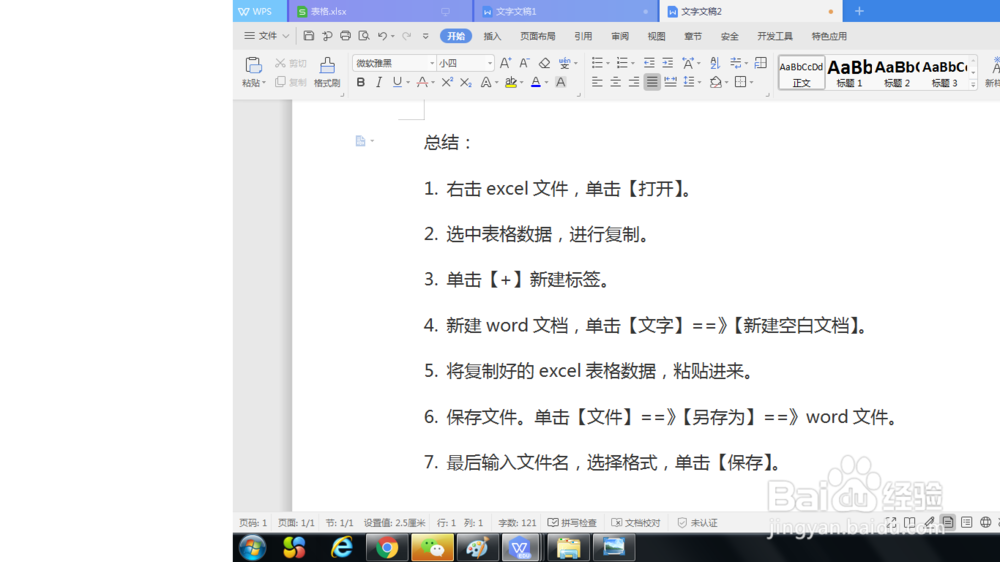Image resolution: width=1000 pixels, height=562 pixels.
Task: Apply the 正文 style
Action: pos(802,72)
